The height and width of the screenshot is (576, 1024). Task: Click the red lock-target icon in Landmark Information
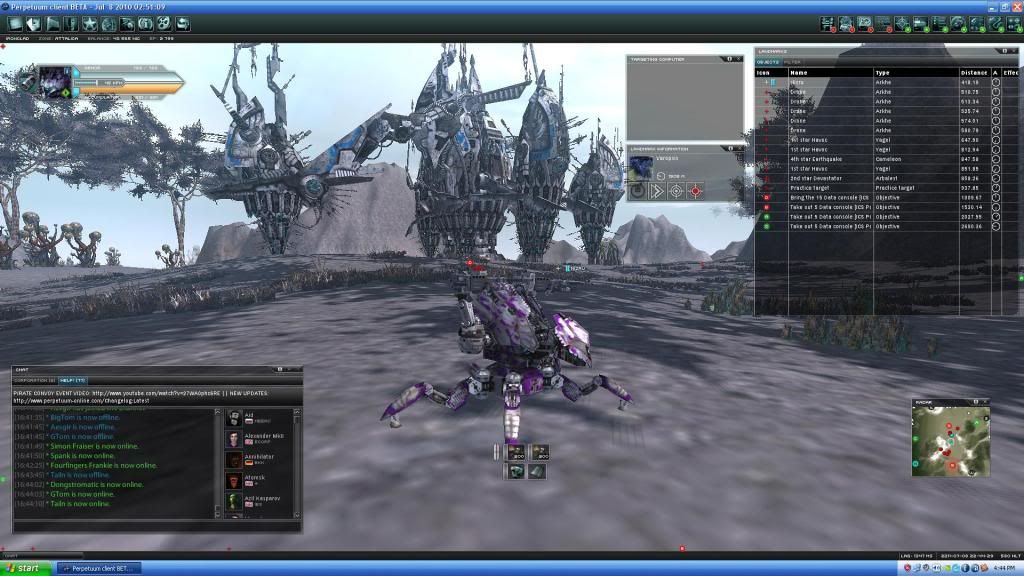pyautogui.click(x=696, y=191)
